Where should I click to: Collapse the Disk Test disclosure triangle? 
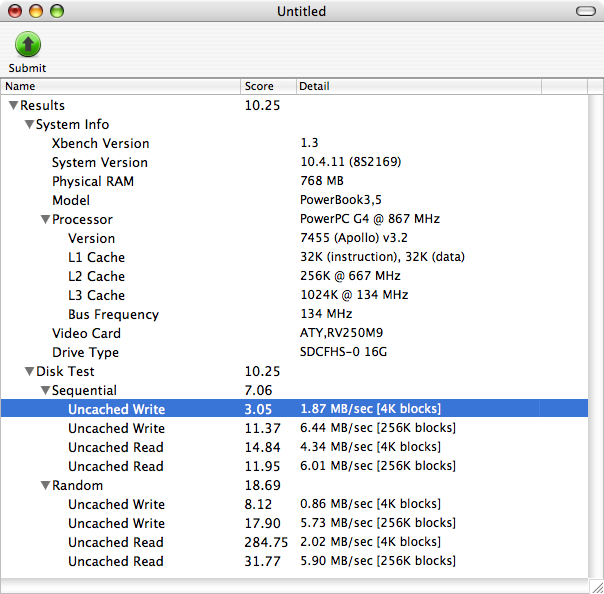29,371
